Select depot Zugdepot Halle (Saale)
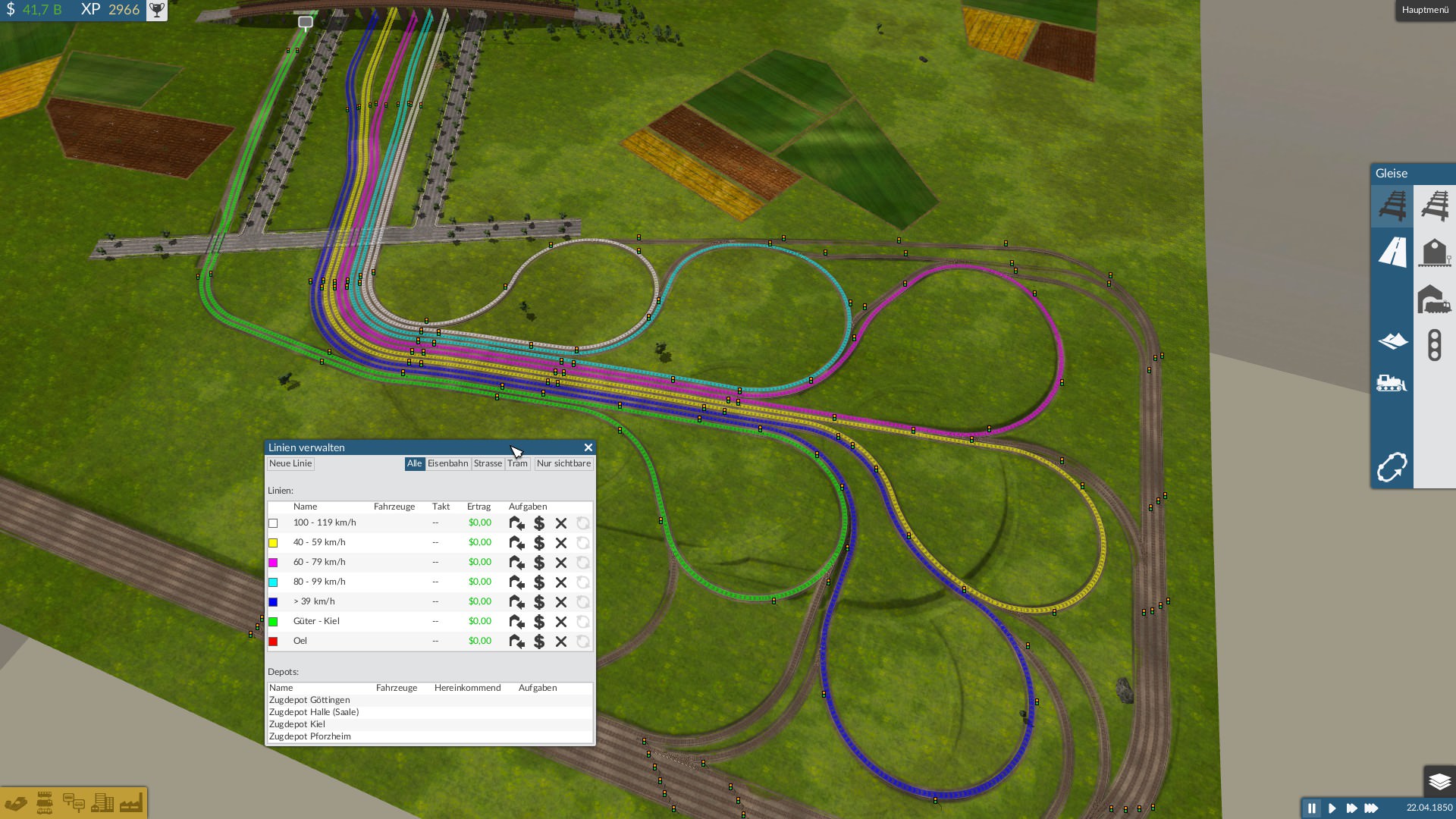 [x=314, y=712]
